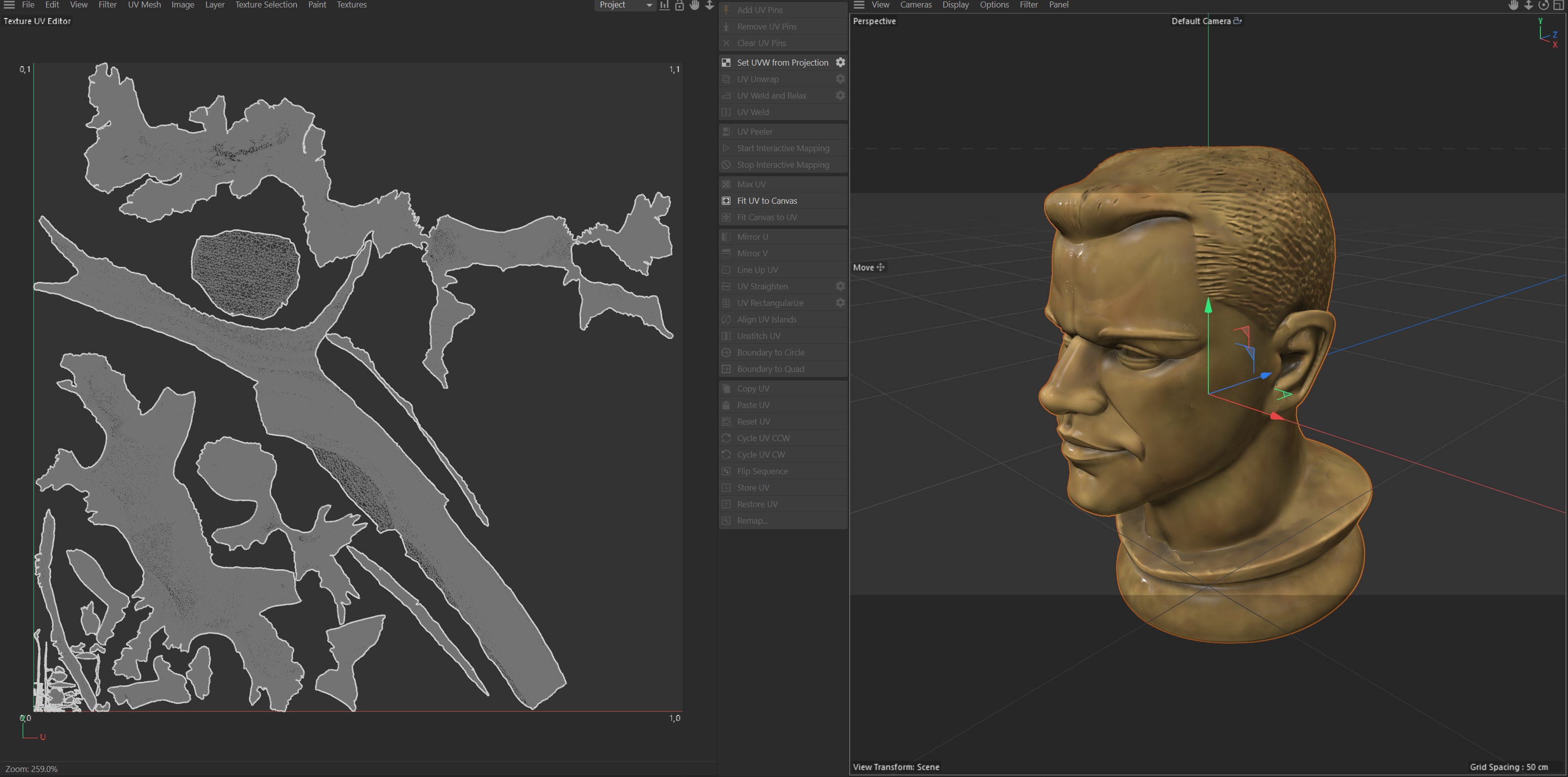Click gear icon beside Set UVW from Projection

[840, 62]
